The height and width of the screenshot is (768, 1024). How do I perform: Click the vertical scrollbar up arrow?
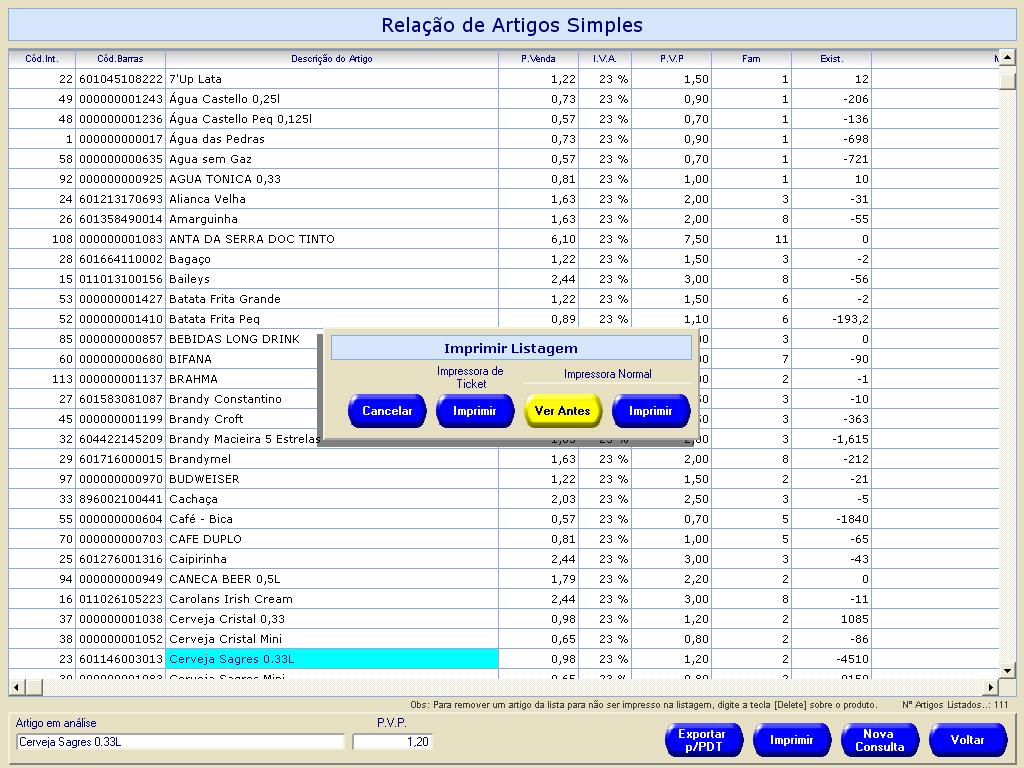click(1007, 59)
